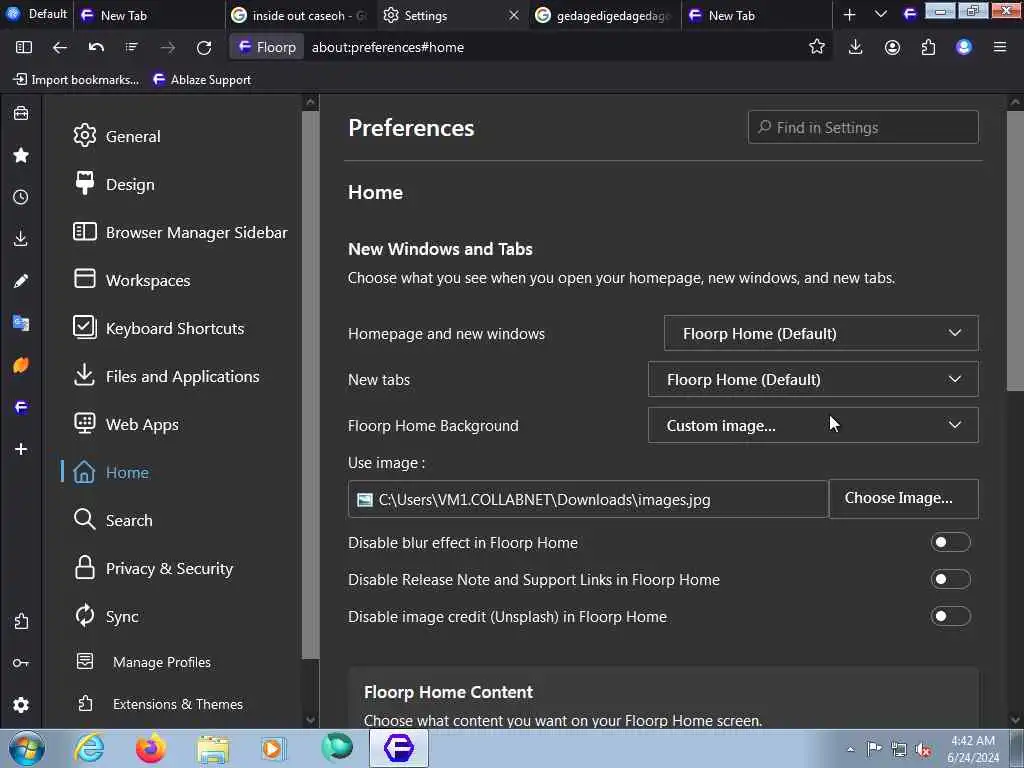The width and height of the screenshot is (1024, 768).
Task: Open sidebar settings gear at bottom
Action: coord(21,705)
